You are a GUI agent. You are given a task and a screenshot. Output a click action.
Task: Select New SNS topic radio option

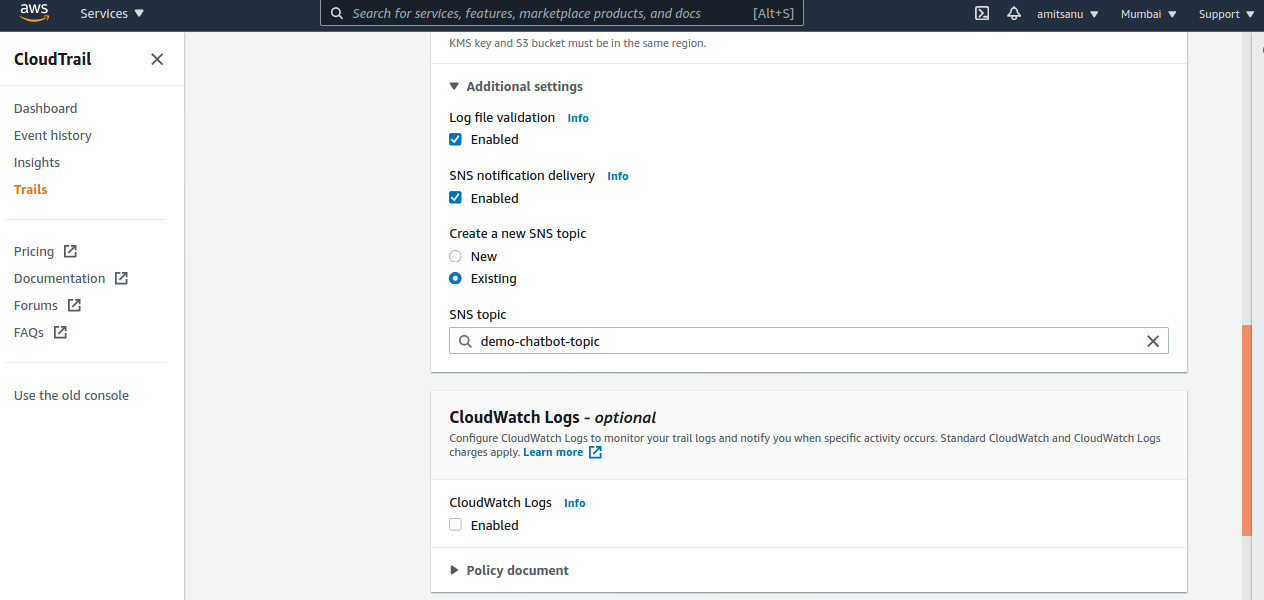[455, 256]
